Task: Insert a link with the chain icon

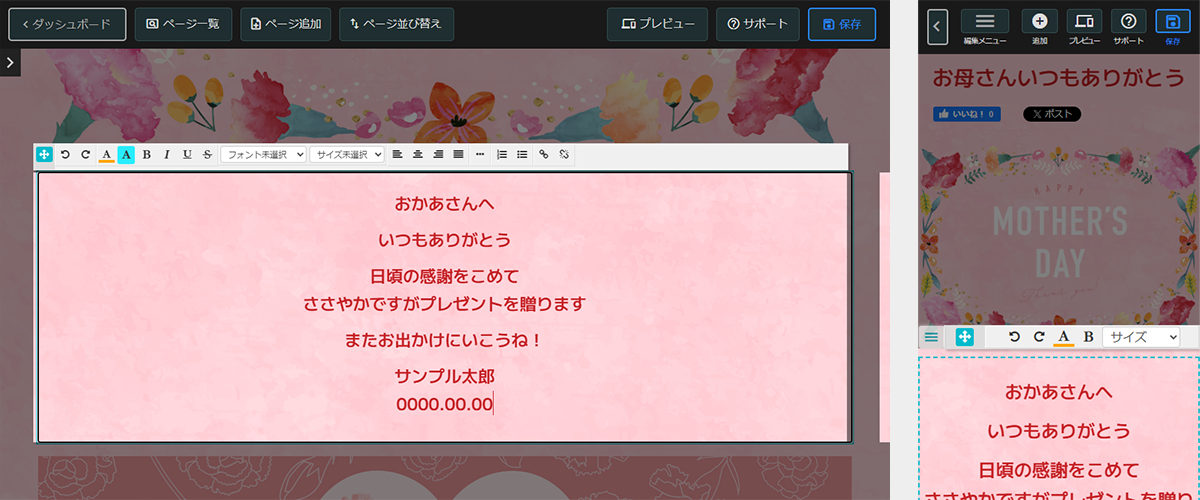Action: click(x=544, y=155)
